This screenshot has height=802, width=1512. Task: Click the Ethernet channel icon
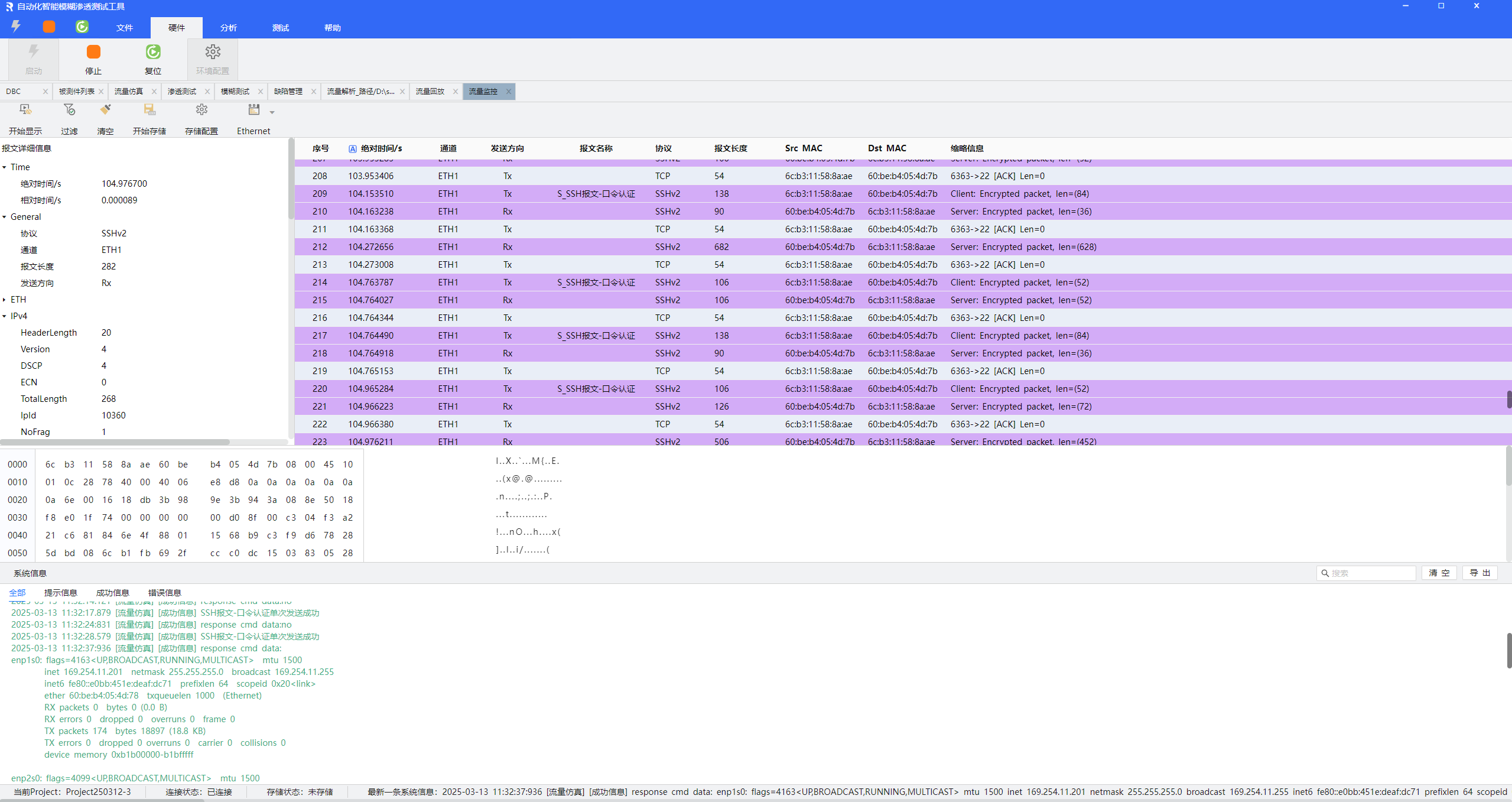tap(253, 110)
